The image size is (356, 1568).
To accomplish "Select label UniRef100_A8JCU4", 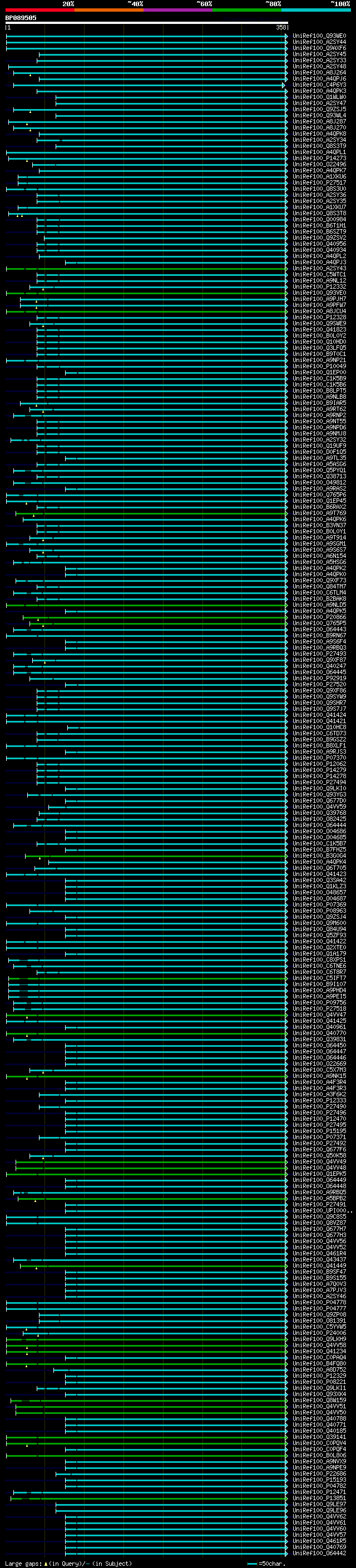I will point(319,311).
